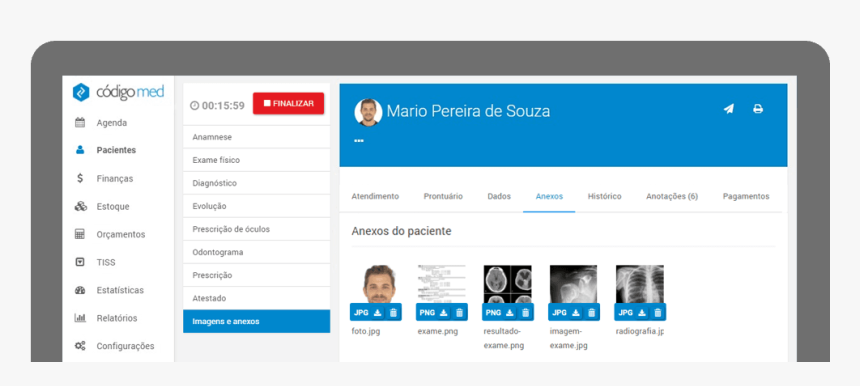This screenshot has height=386, width=860.
Task: Open the Anotações (6) tab
Action: click(672, 196)
